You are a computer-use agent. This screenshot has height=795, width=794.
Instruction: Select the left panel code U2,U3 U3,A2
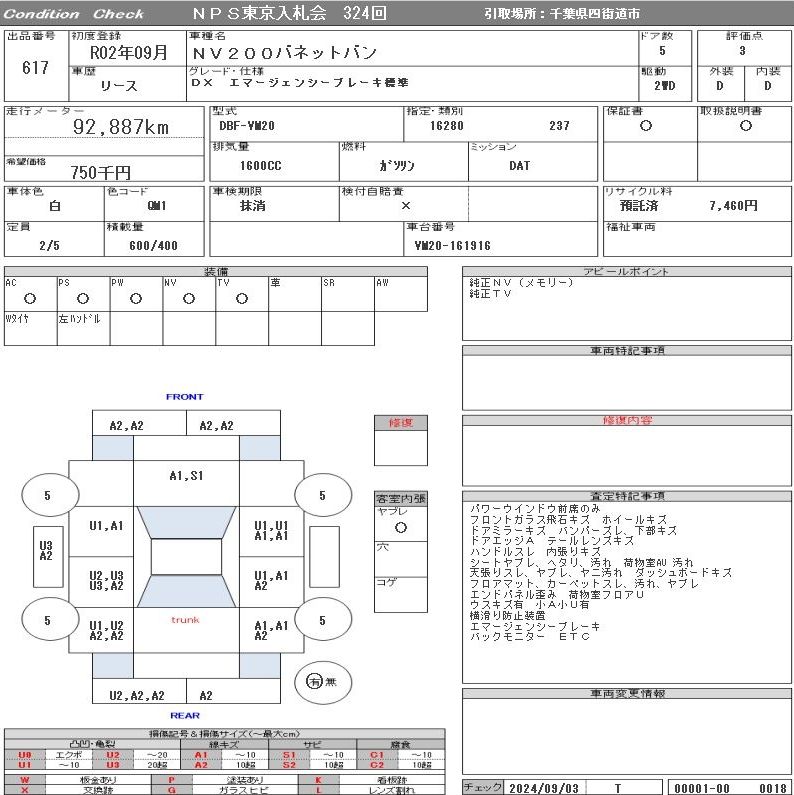(106, 581)
